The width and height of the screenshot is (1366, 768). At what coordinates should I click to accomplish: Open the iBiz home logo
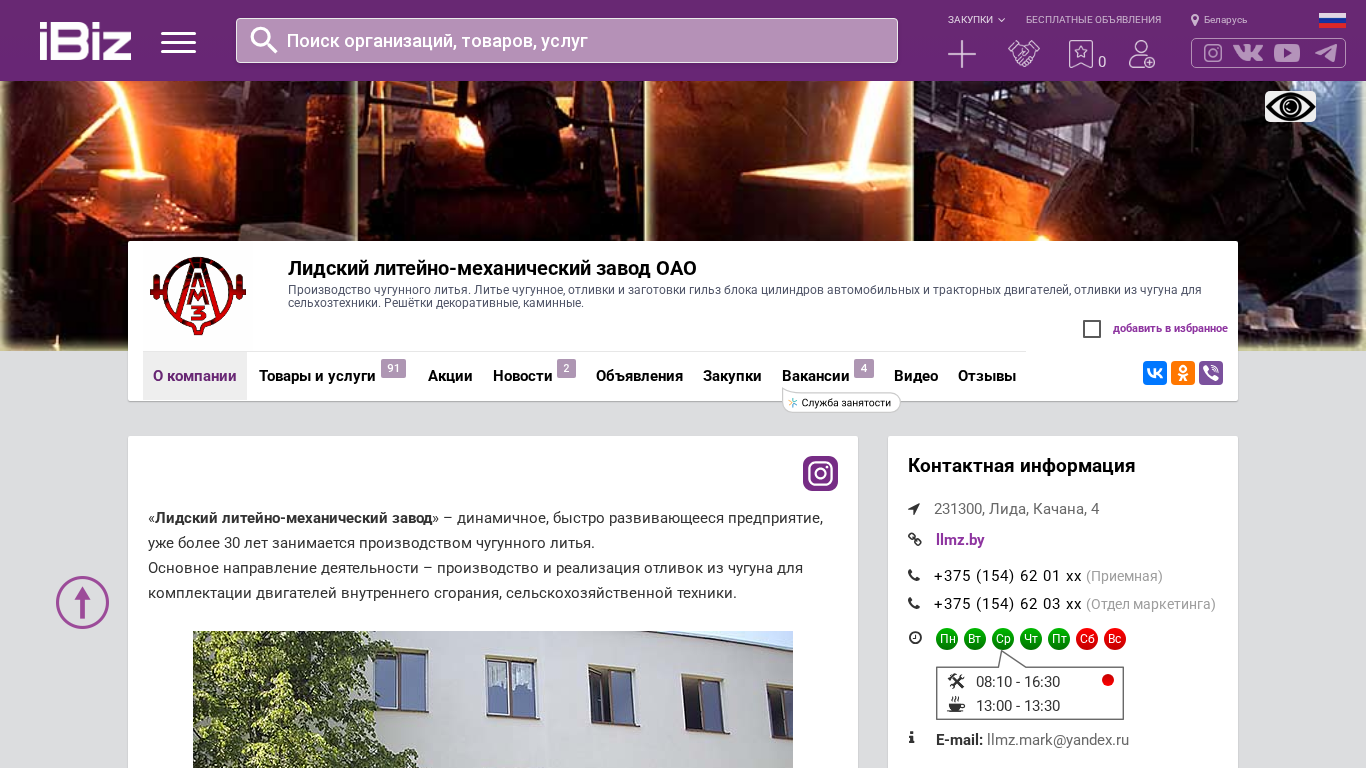coord(85,41)
